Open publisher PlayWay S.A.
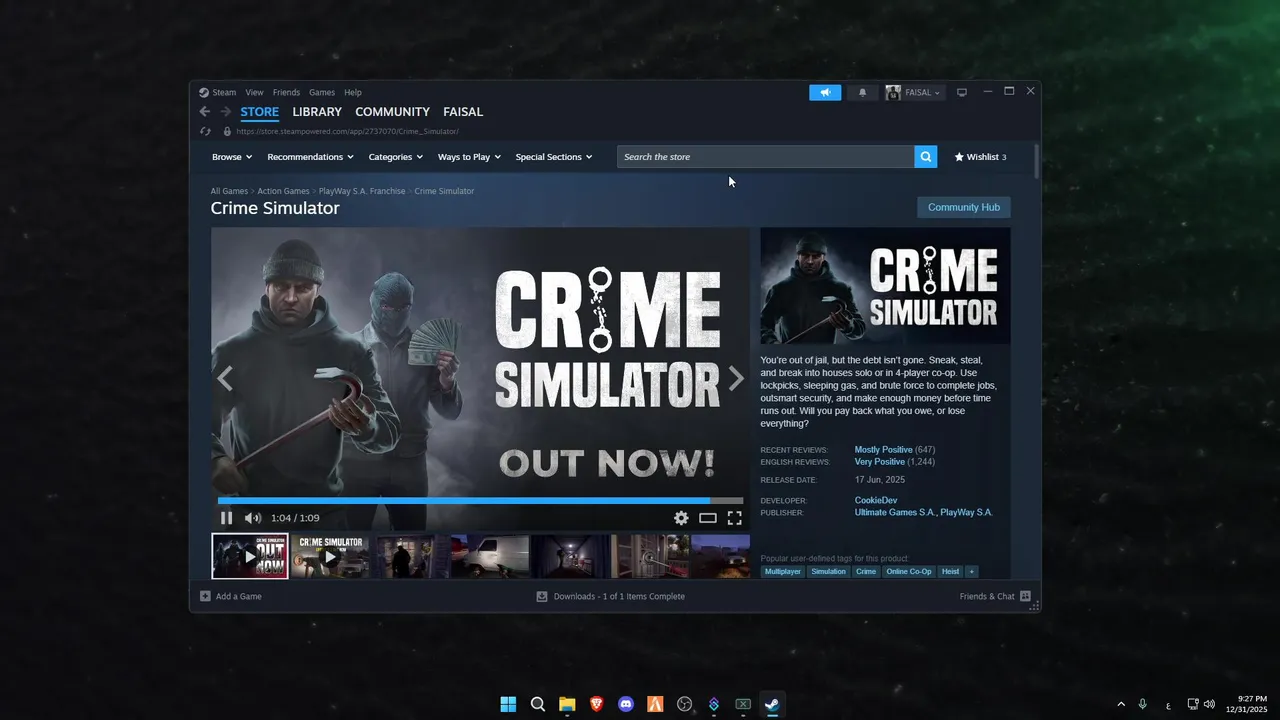The height and width of the screenshot is (720, 1280). point(967,512)
